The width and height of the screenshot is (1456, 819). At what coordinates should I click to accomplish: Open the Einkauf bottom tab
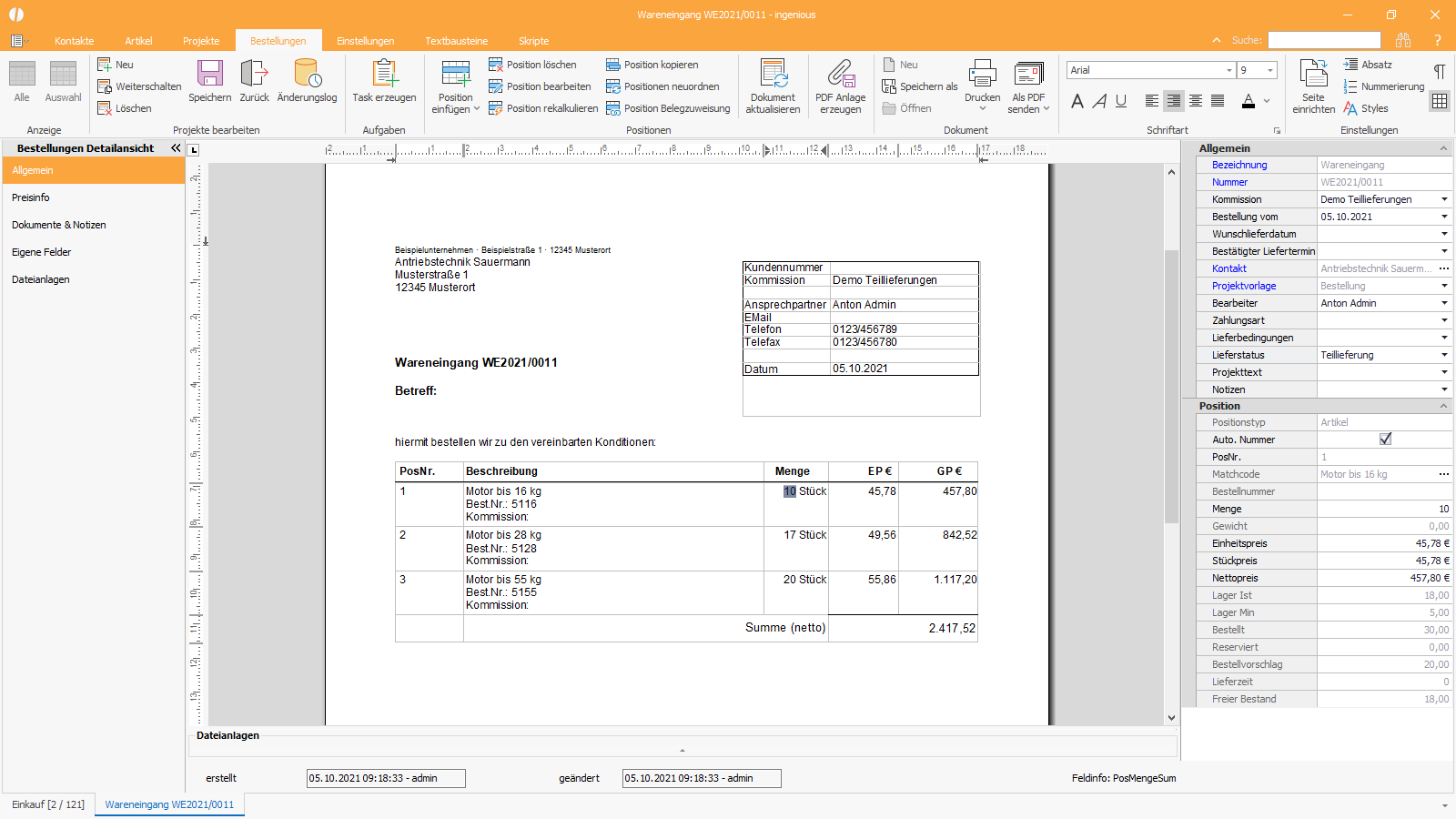point(48,804)
